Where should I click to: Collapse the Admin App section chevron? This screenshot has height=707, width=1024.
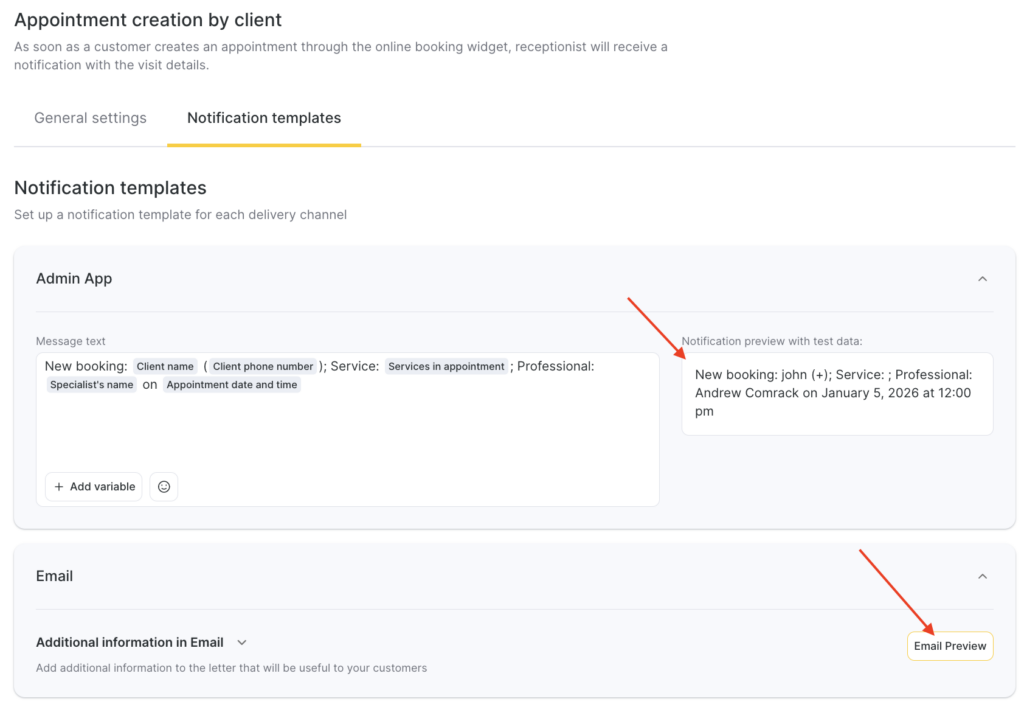point(982,279)
